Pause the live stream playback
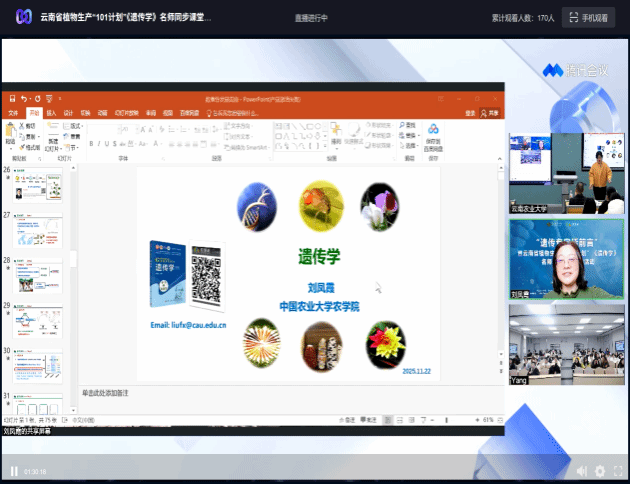The height and width of the screenshot is (484, 630). coord(14,471)
